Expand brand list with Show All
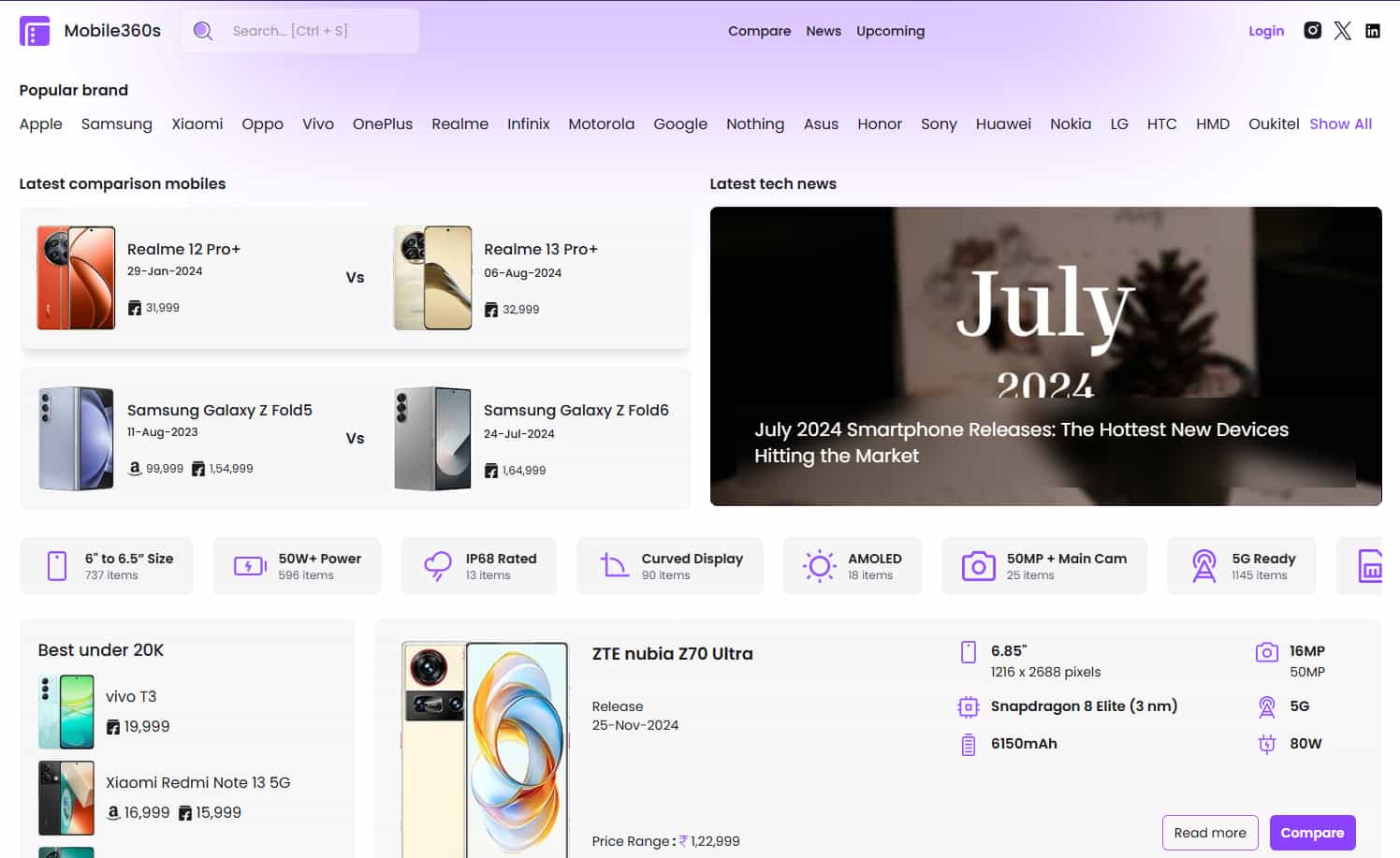The image size is (1400, 858). coord(1340,124)
